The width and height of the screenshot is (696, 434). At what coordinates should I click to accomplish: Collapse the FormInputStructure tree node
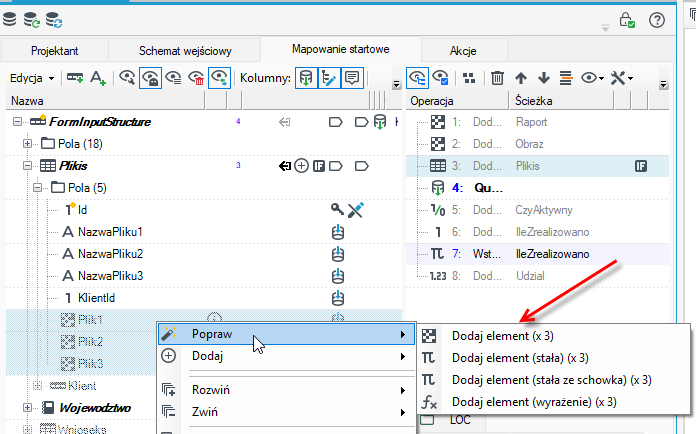[x=17, y=121]
